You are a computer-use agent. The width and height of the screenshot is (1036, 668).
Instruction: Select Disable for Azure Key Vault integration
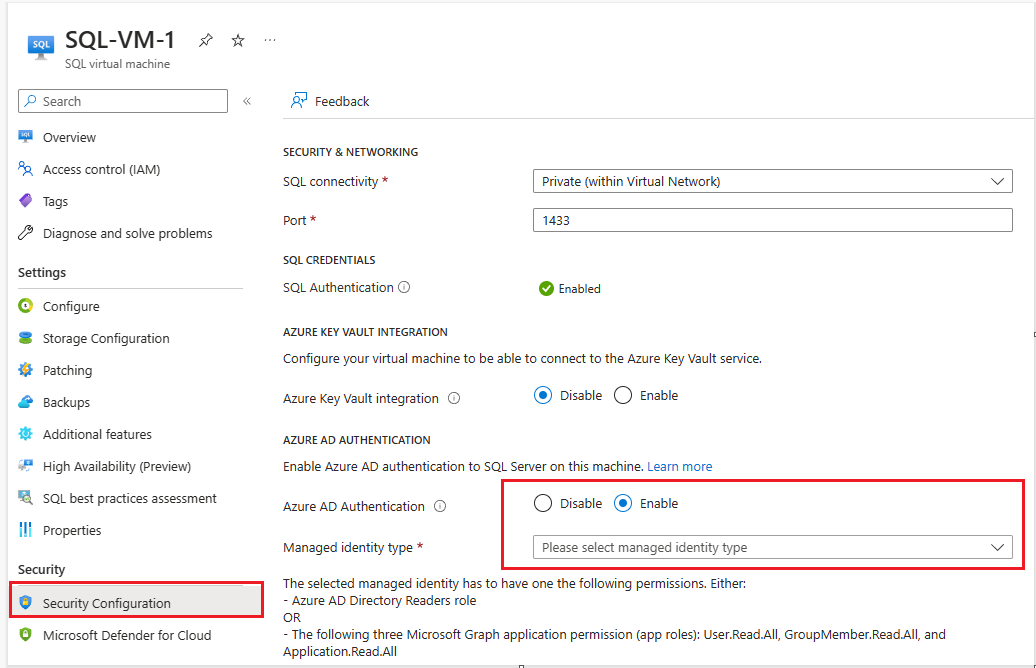point(543,395)
